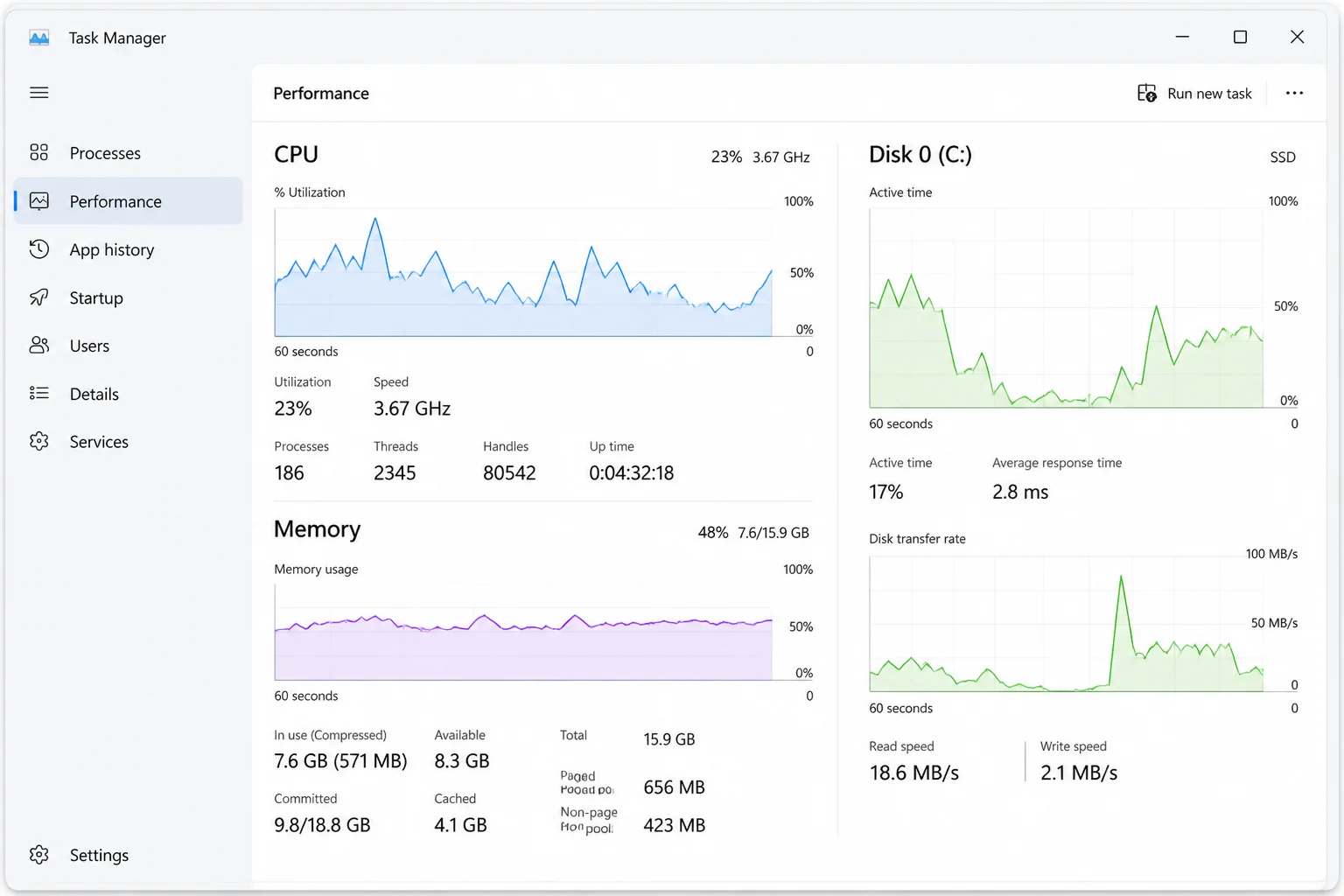The width and height of the screenshot is (1344, 896).
Task: Click the Speed value 3.67 GHz
Action: (x=412, y=409)
